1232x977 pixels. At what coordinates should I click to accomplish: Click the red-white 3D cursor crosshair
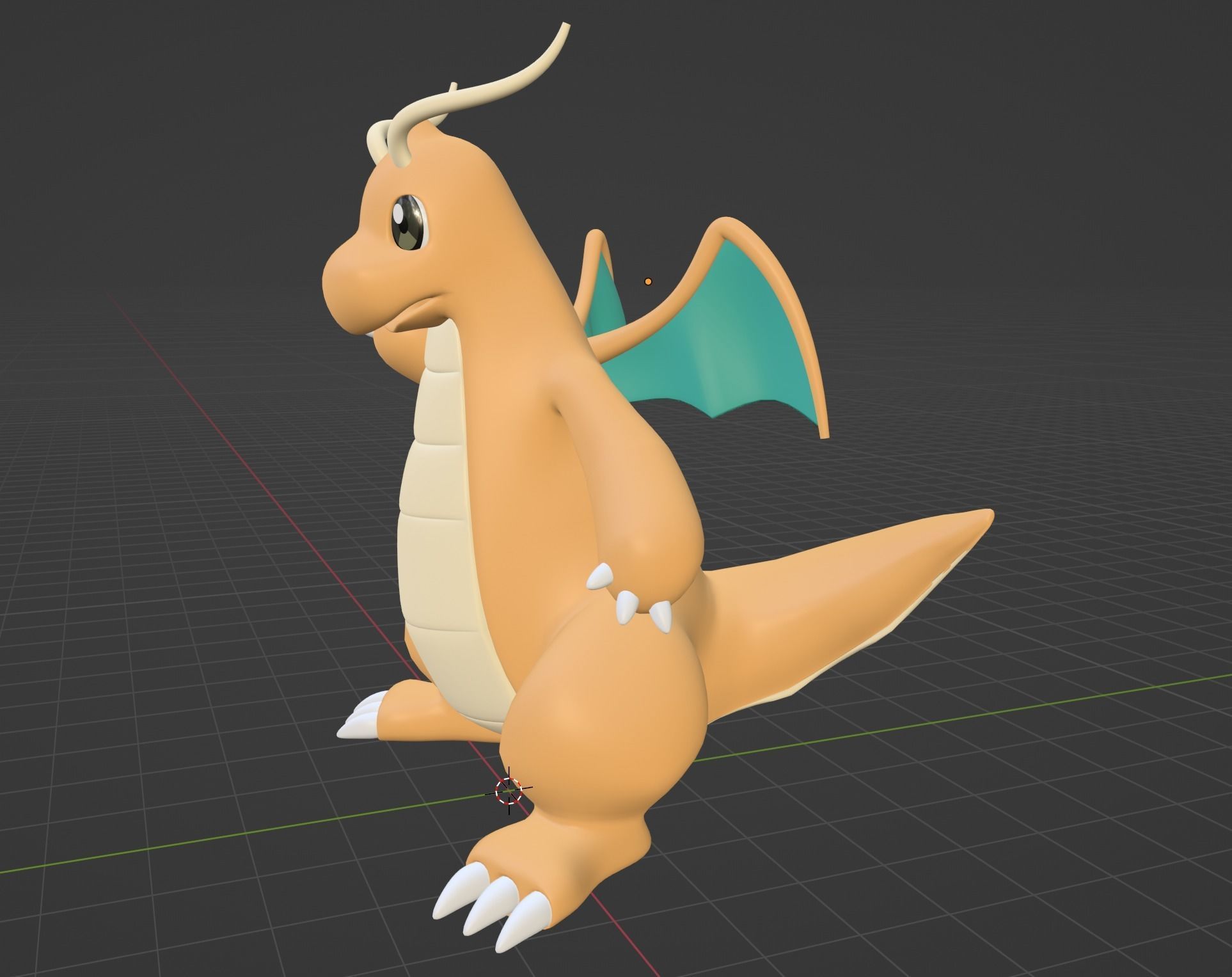point(509,791)
